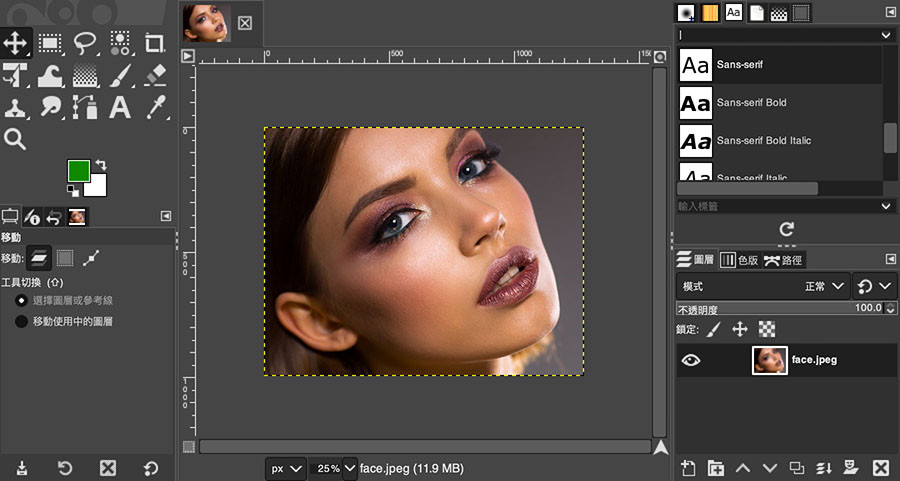Create a new layer group

pyautogui.click(x=715, y=468)
